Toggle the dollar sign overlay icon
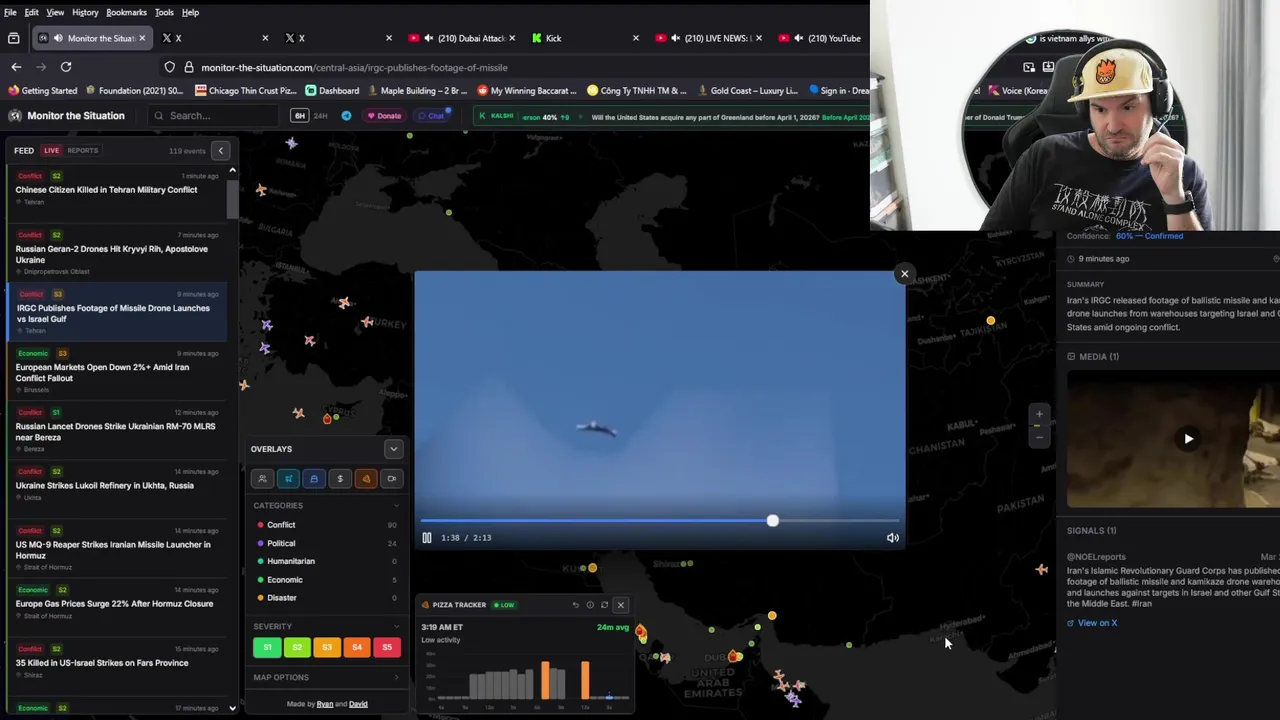The width and height of the screenshot is (1280, 720). (x=340, y=479)
